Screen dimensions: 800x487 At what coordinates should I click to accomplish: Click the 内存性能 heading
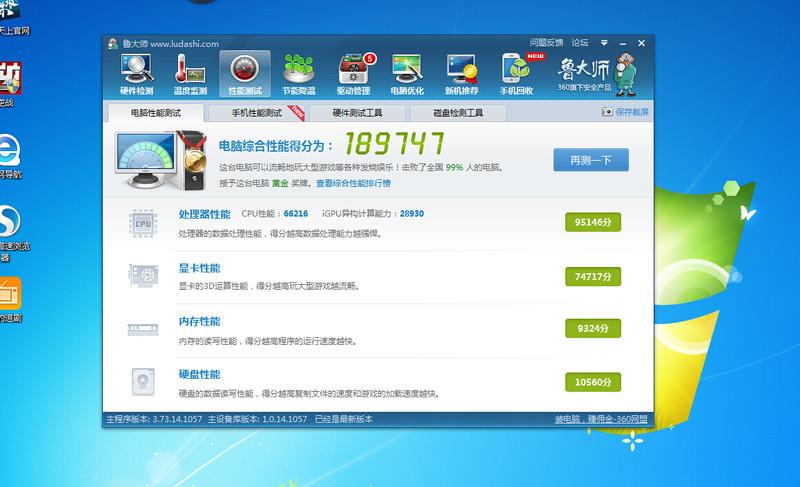tap(199, 321)
